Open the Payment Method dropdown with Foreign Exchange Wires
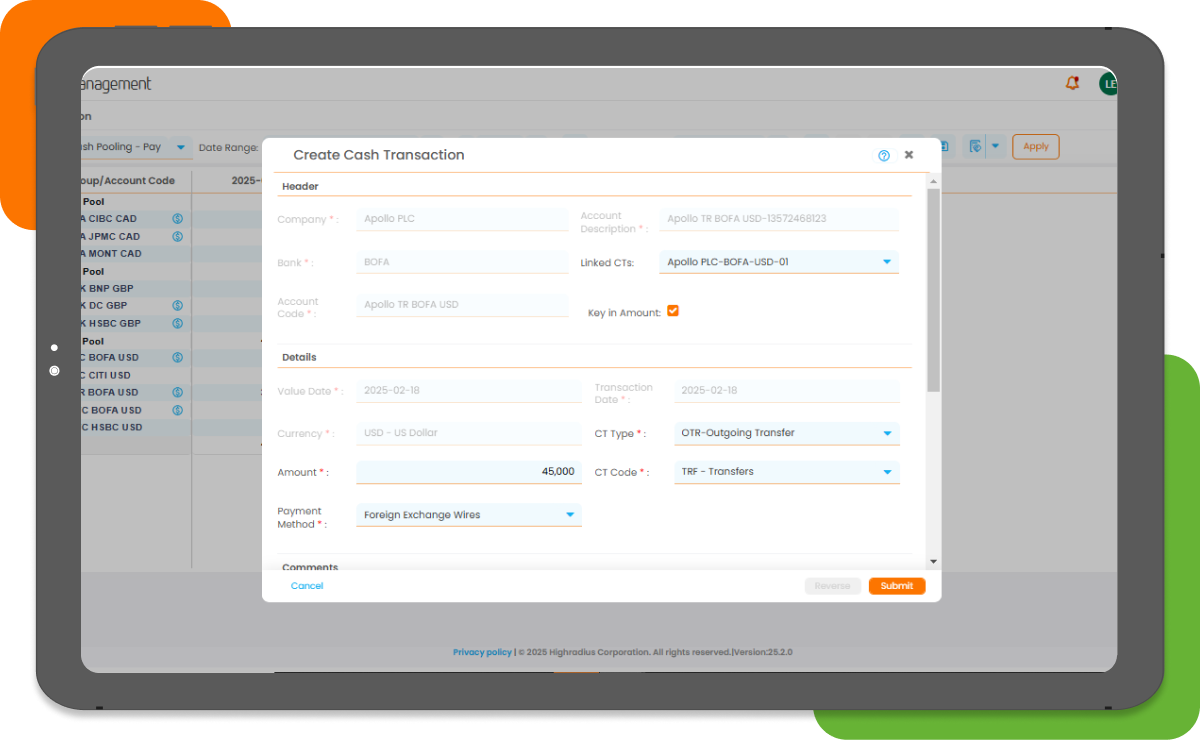 pos(468,515)
